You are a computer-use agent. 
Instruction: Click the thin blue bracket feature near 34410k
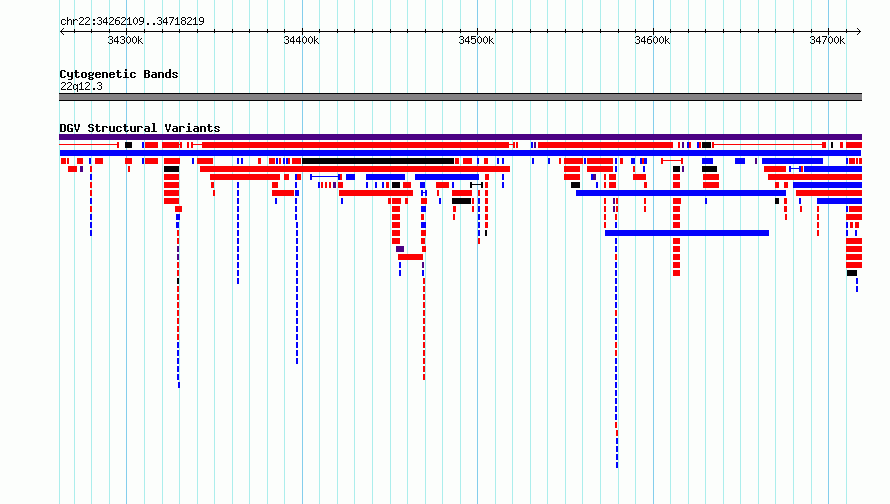tap(325, 177)
